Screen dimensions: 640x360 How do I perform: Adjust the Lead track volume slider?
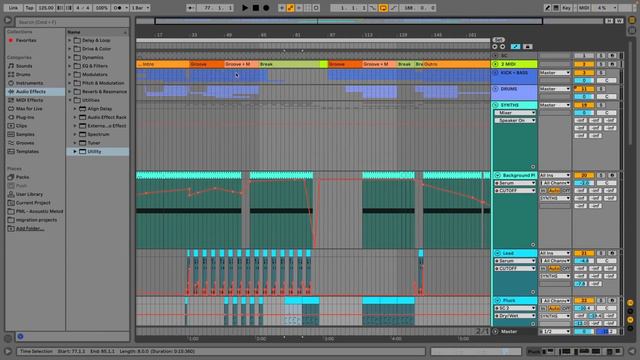584,261
